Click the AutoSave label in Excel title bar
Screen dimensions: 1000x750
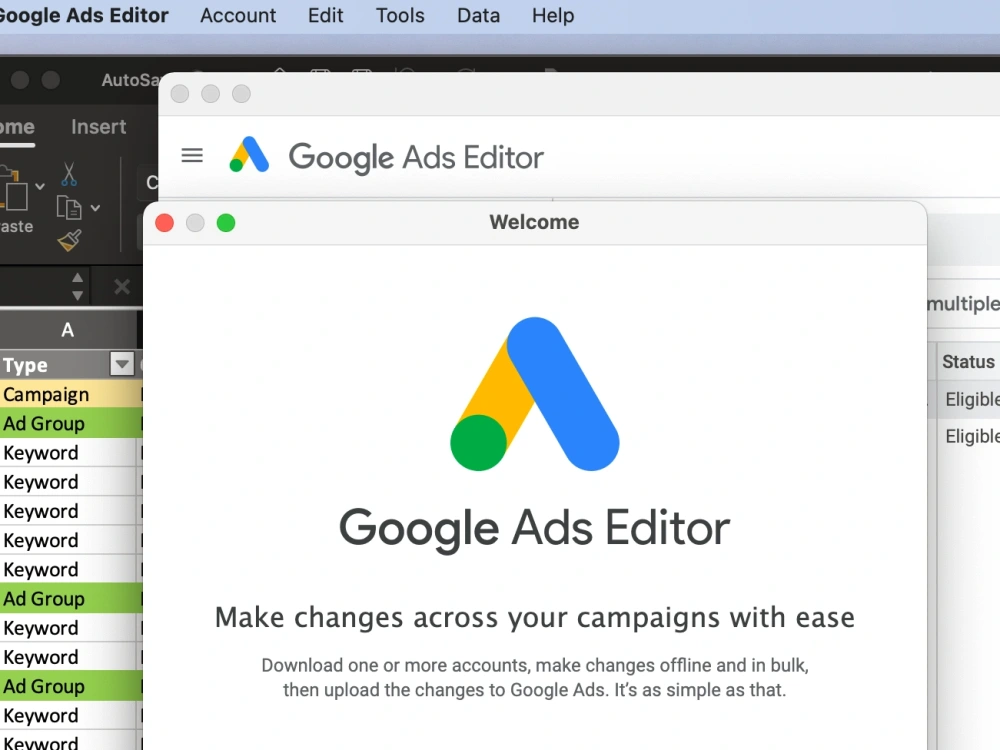130,80
